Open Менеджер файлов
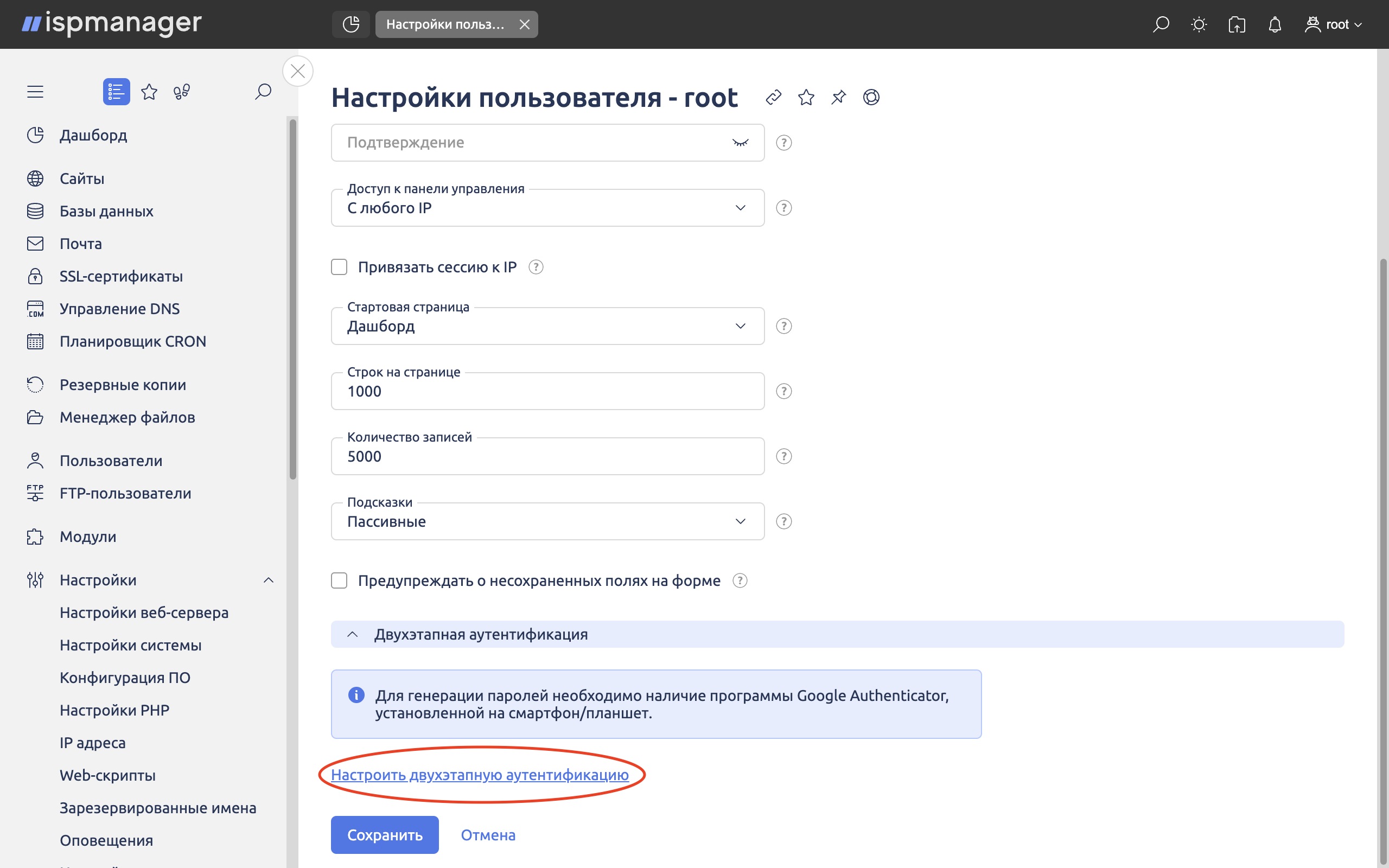This screenshot has height=868, width=1389. pyautogui.click(x=128, y=417)
